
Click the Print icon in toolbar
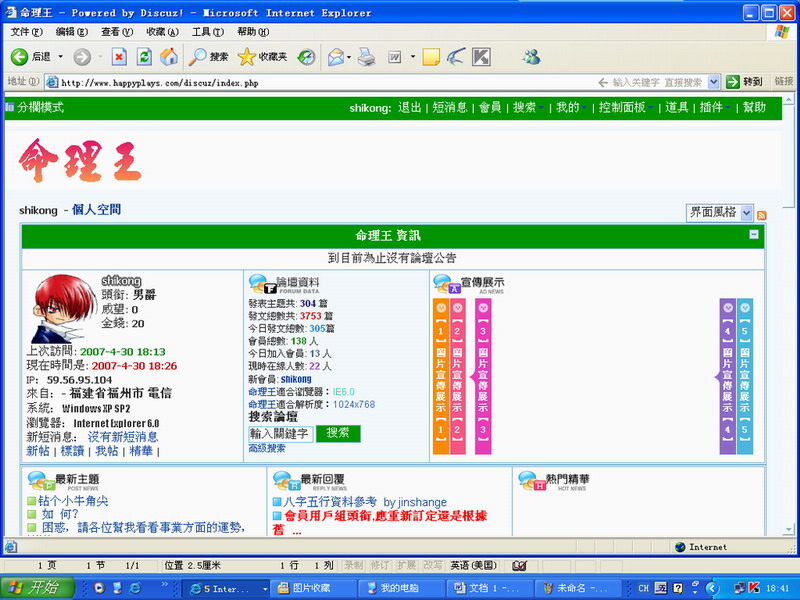367,57
